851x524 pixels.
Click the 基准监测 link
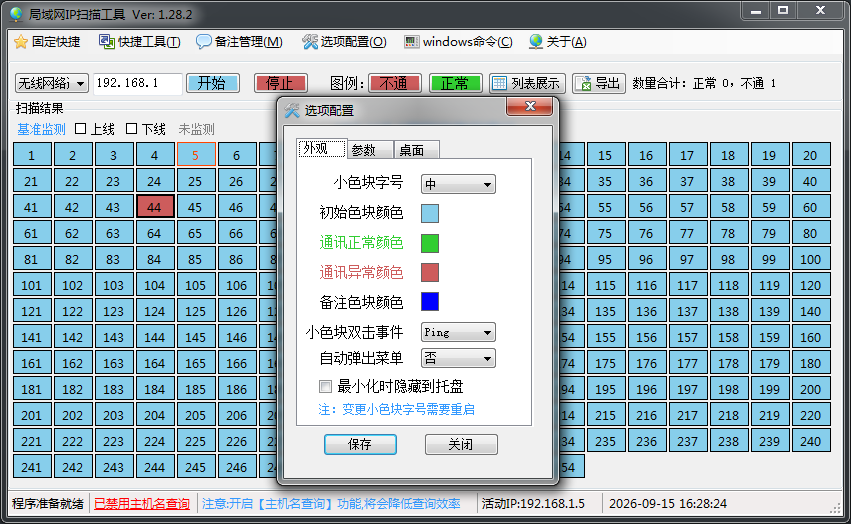(41, 129)
